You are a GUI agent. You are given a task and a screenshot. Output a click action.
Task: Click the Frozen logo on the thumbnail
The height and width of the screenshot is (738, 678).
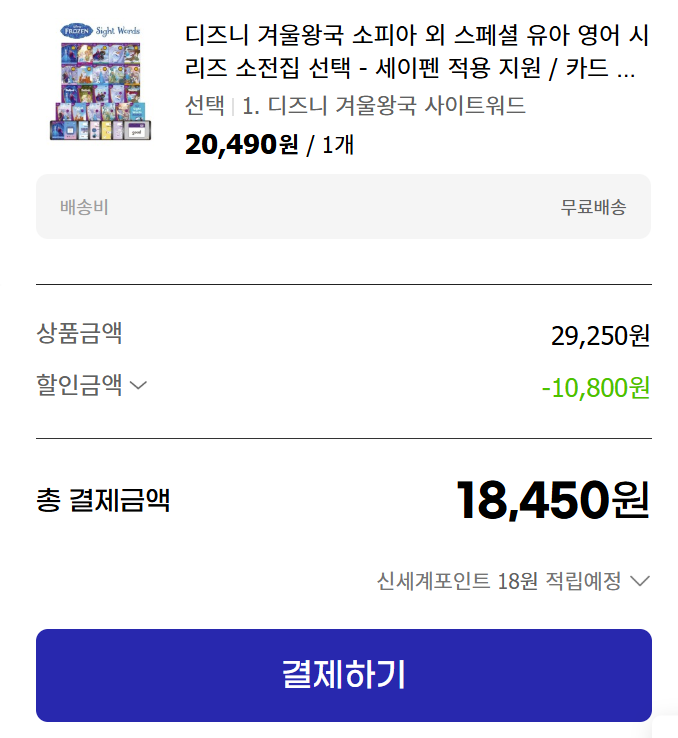[x=75, y=32]
